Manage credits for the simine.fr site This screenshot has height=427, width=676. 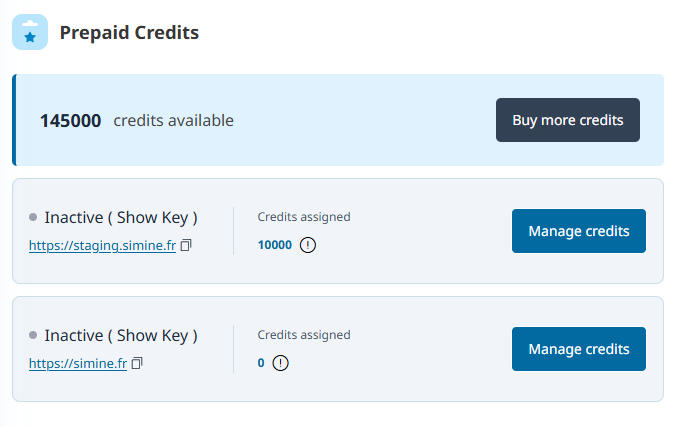pyautogui.click(x=578, y=349)
